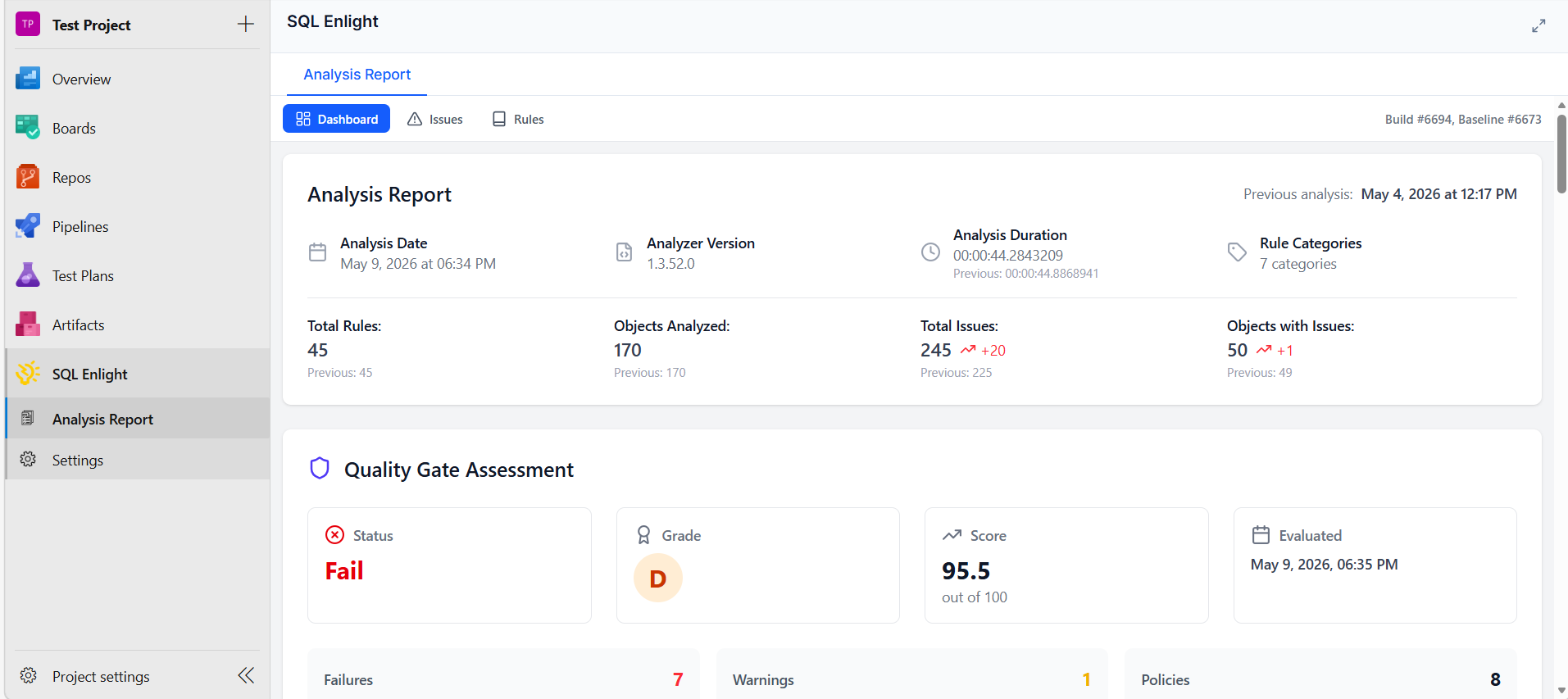
Task: Open the Test Plans flask icon
Action: 28,275
